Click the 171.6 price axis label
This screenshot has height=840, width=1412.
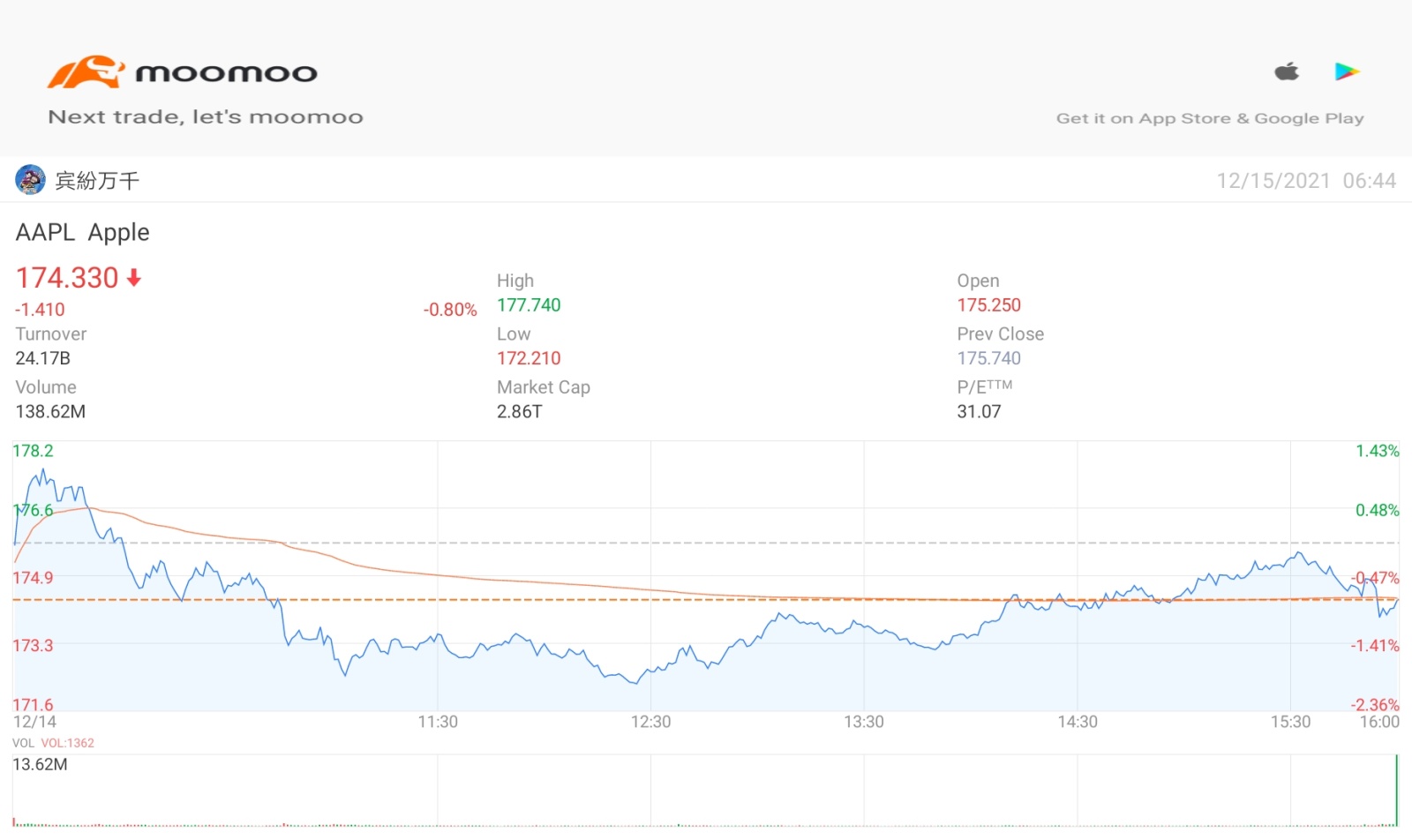point(33,705)
